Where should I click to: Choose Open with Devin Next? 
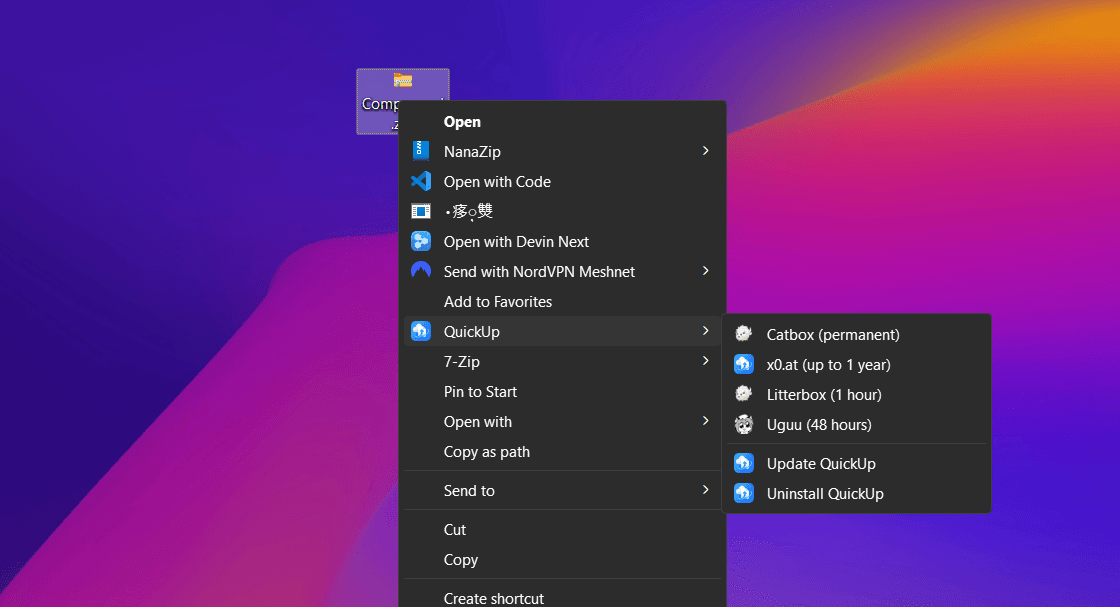coord(562,241)
